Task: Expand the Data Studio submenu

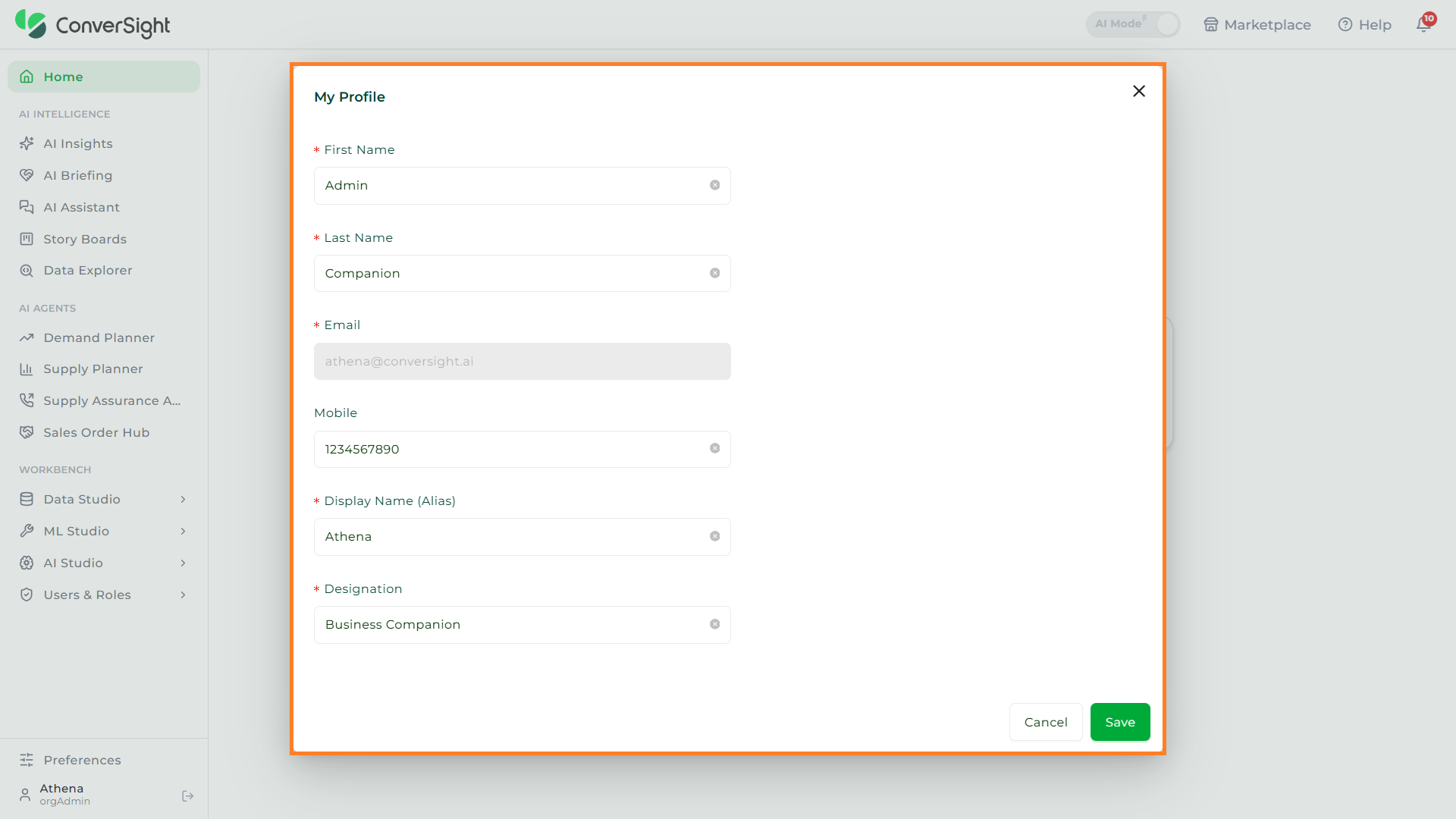Action: [183, 499]
